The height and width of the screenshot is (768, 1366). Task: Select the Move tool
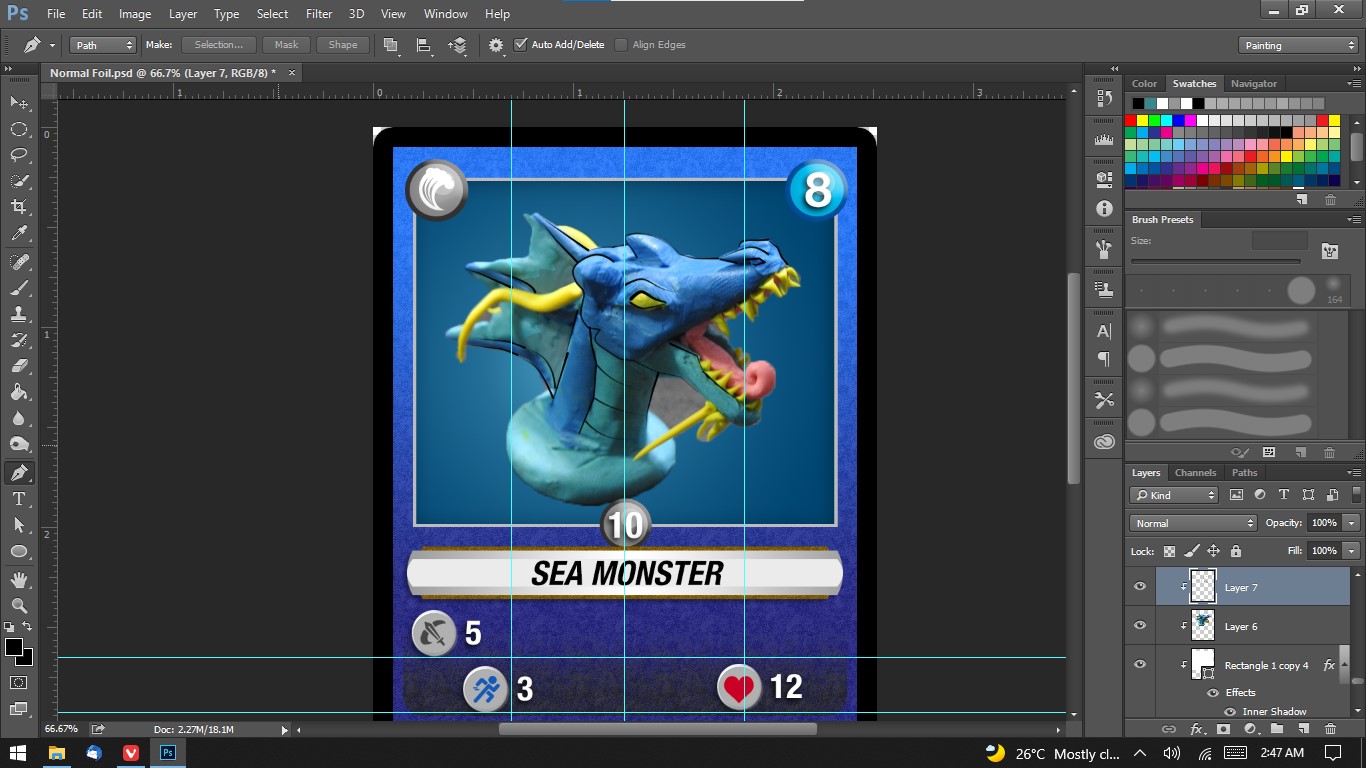pyautogui.click(x=19, y=103)
